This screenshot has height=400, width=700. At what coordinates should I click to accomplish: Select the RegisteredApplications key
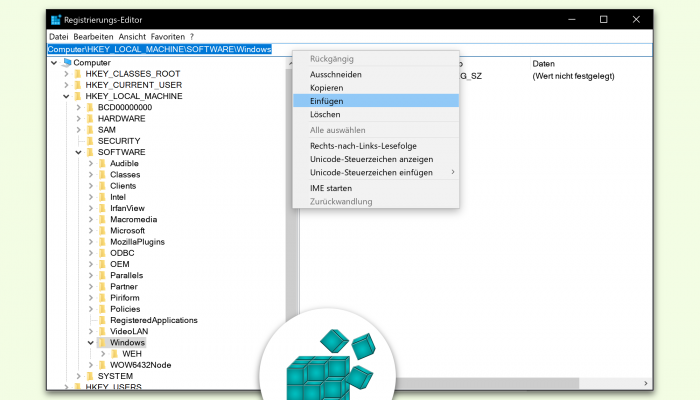pos(154,320)
